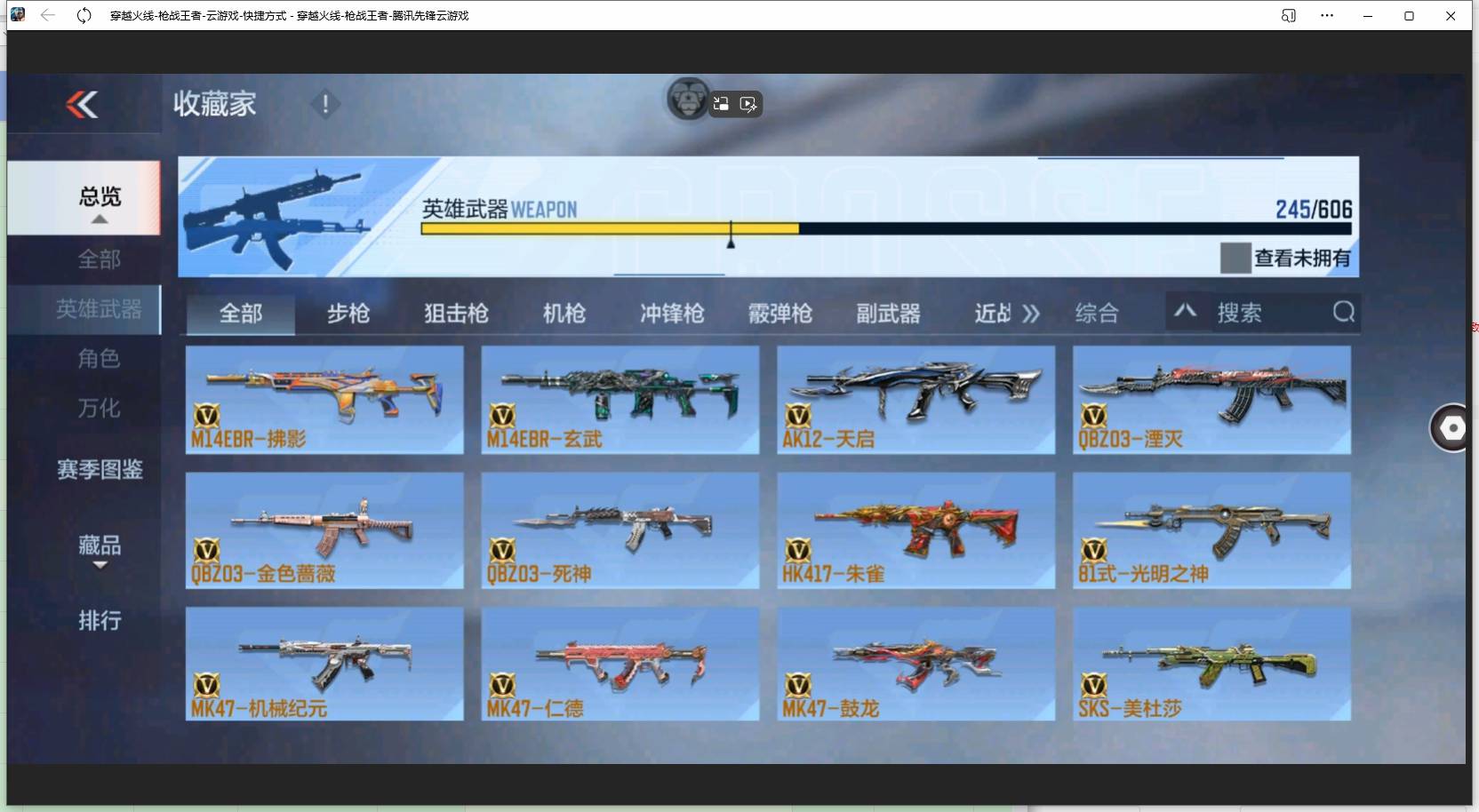
Task: Click the browser refresh icon in title bar
Action: [x=84, y=15]
